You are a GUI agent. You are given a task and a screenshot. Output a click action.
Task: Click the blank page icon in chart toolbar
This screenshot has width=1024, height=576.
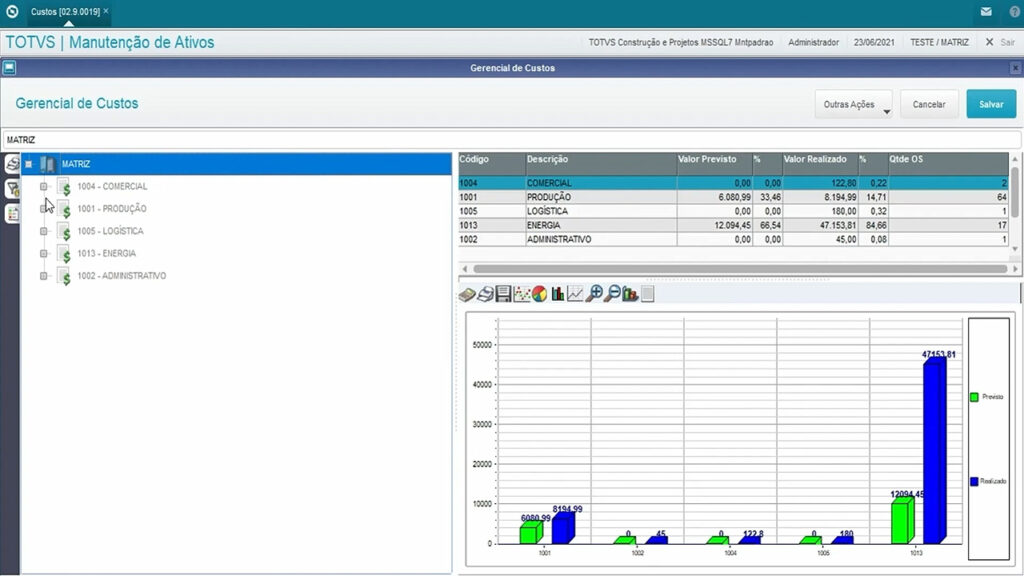click(x=647, y=295)
